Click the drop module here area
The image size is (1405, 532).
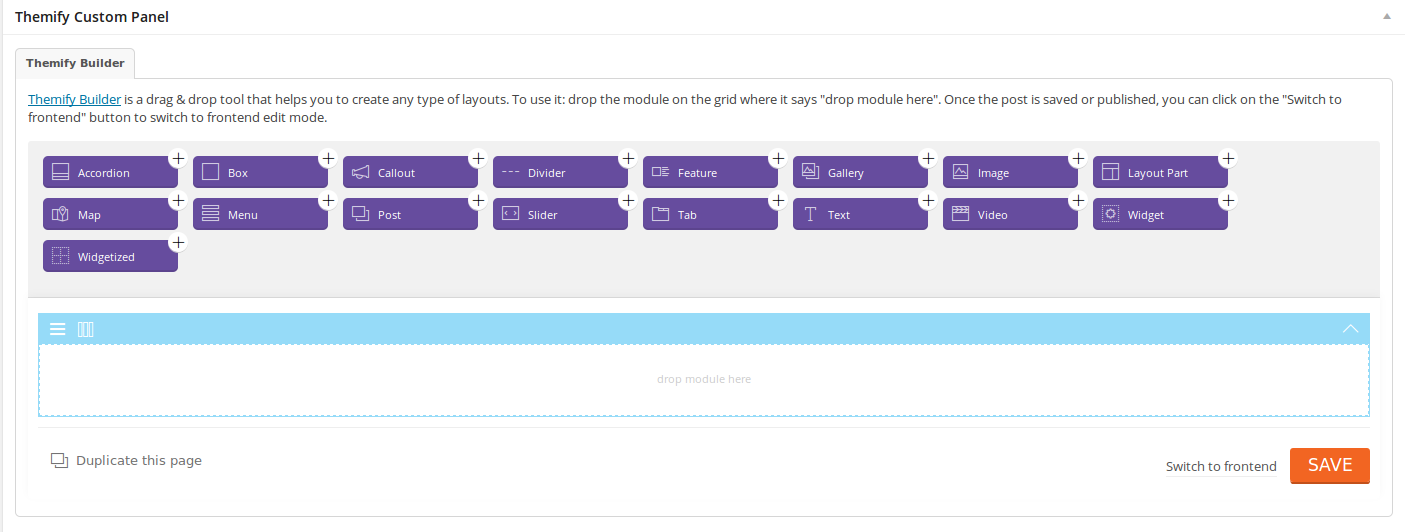(x=704, y=380)
